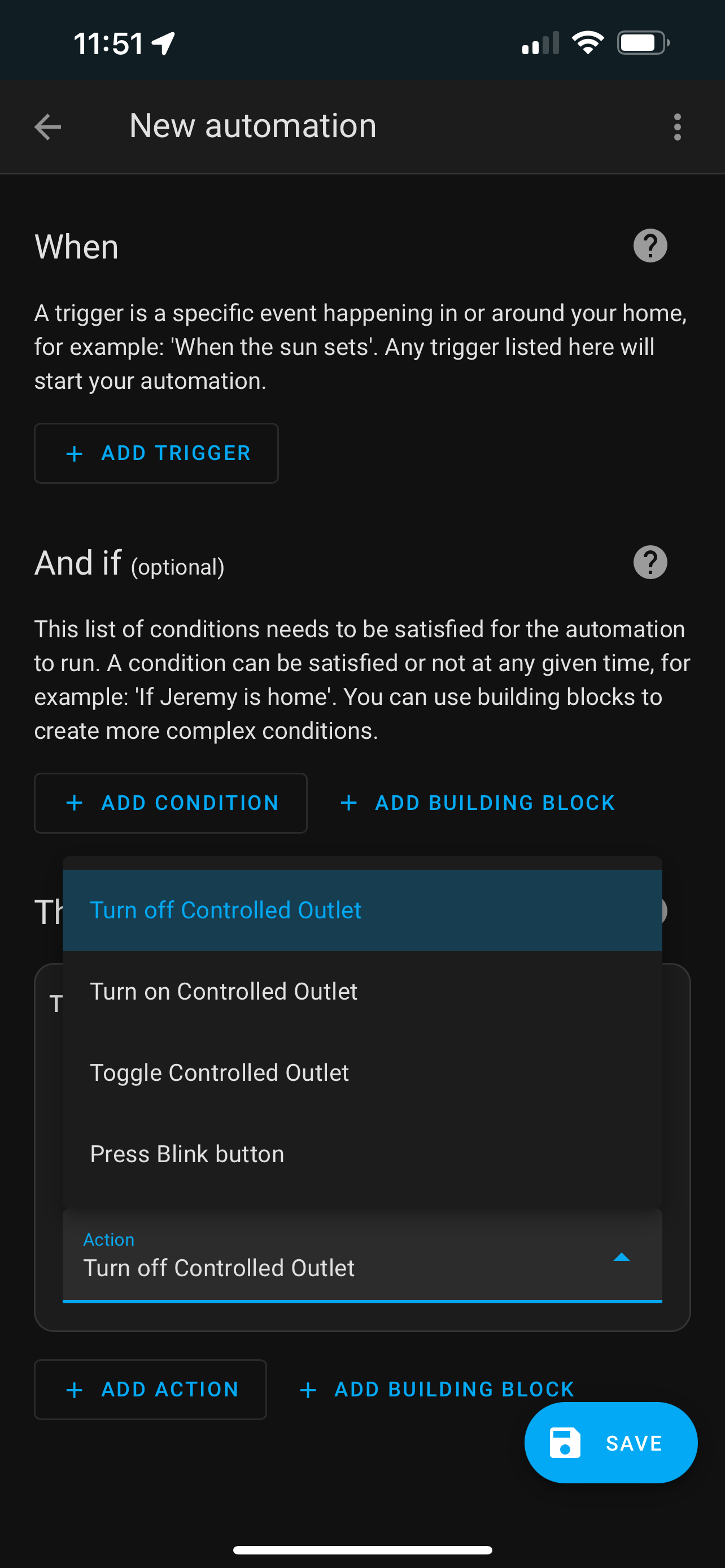The image size is (725, 1568).
Task: Click the ADD ACTION button
Action: pyautogui.click(x=150, y=1390)
